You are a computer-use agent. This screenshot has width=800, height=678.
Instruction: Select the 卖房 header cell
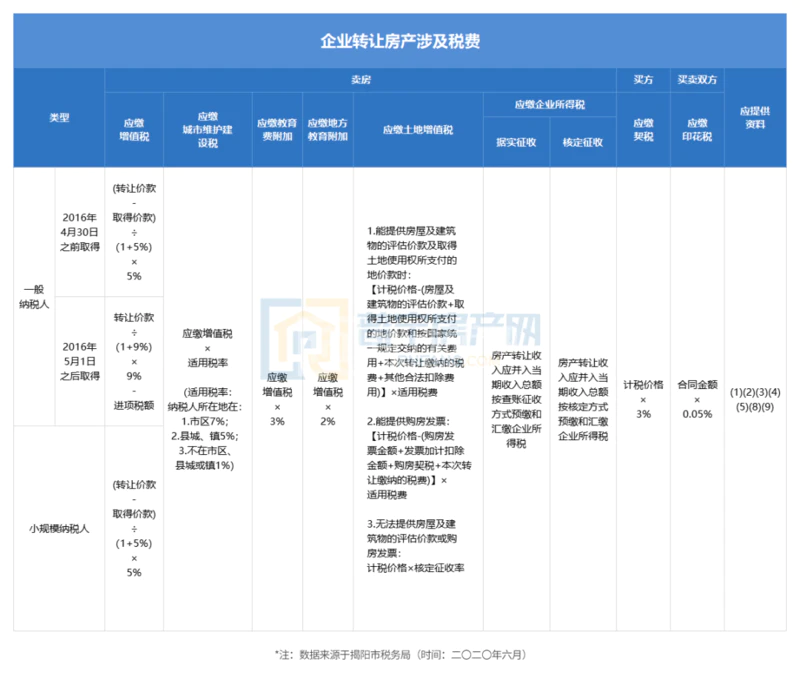(x=360, y=79)
